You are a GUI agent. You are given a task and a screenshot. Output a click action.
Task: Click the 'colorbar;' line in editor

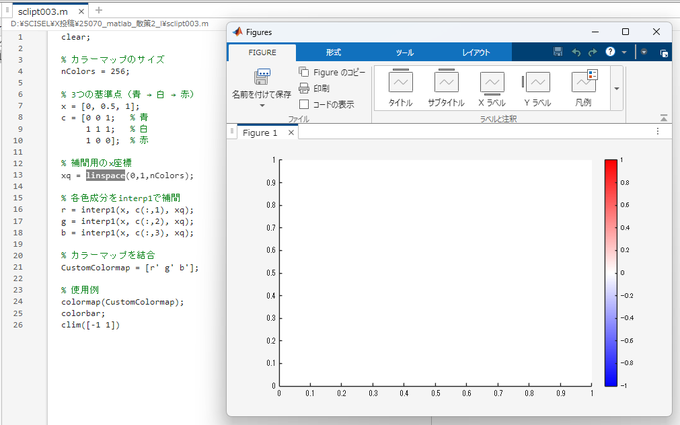point(83,313)
